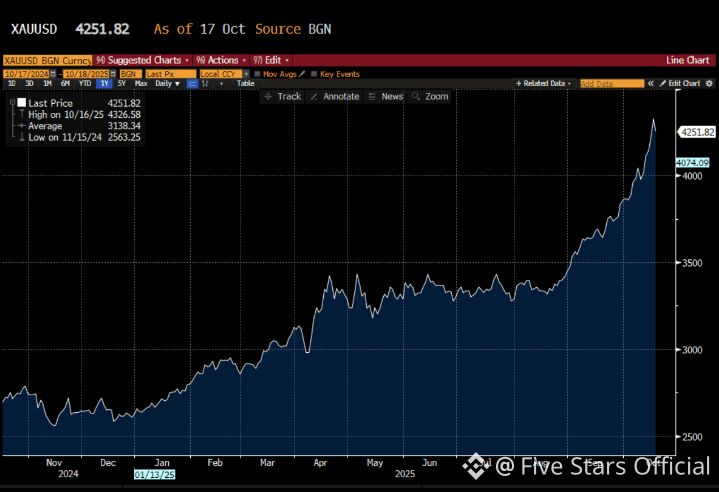This screenshot has height=492, width=719.
Task: Click the start date field 10/17/2024
Action: pyautogui.click(x=26, y=74)
